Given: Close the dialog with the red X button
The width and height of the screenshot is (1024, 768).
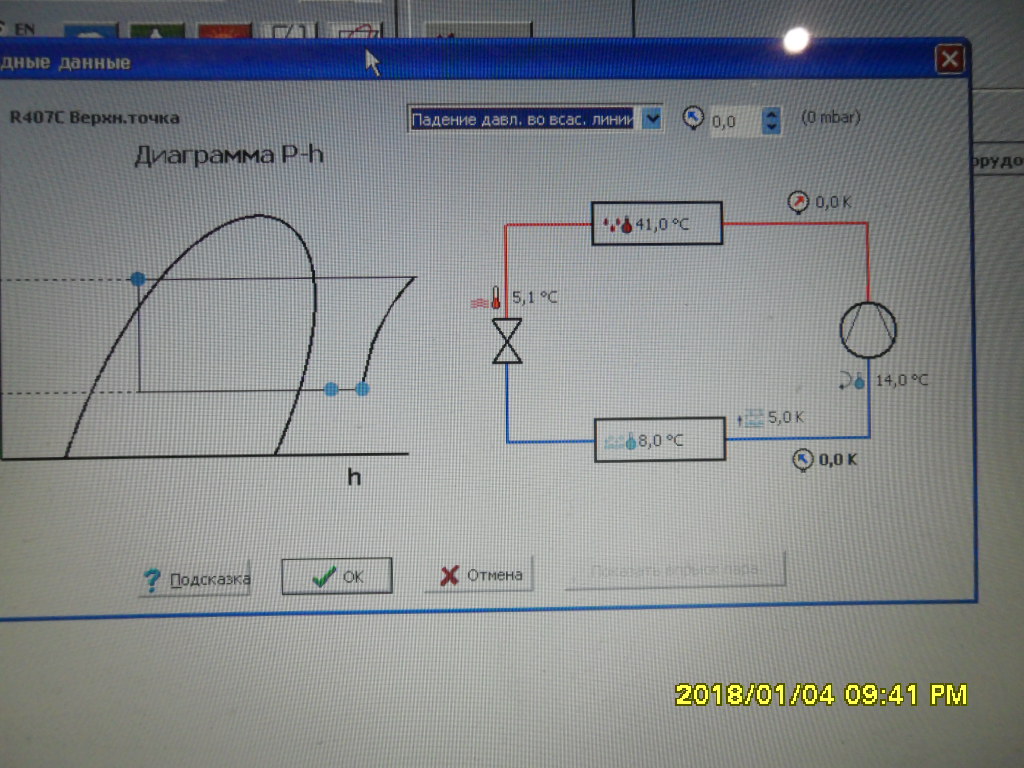Looking at the screenshot, I should [948, 60].
